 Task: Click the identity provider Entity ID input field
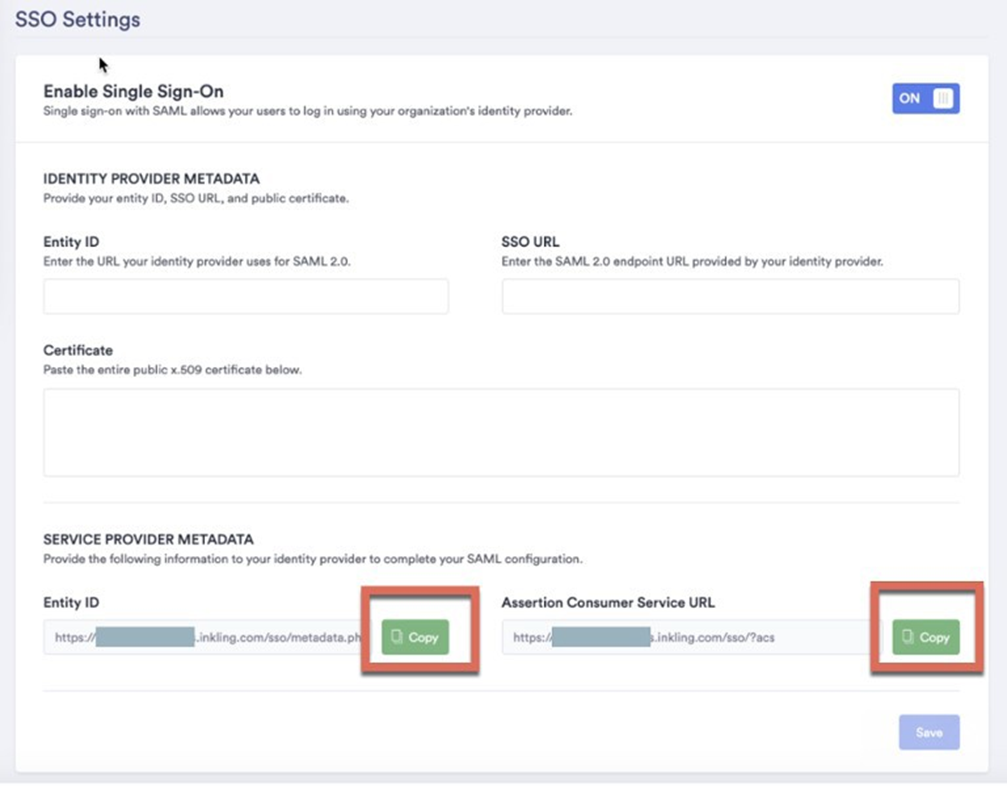point(245,296)
